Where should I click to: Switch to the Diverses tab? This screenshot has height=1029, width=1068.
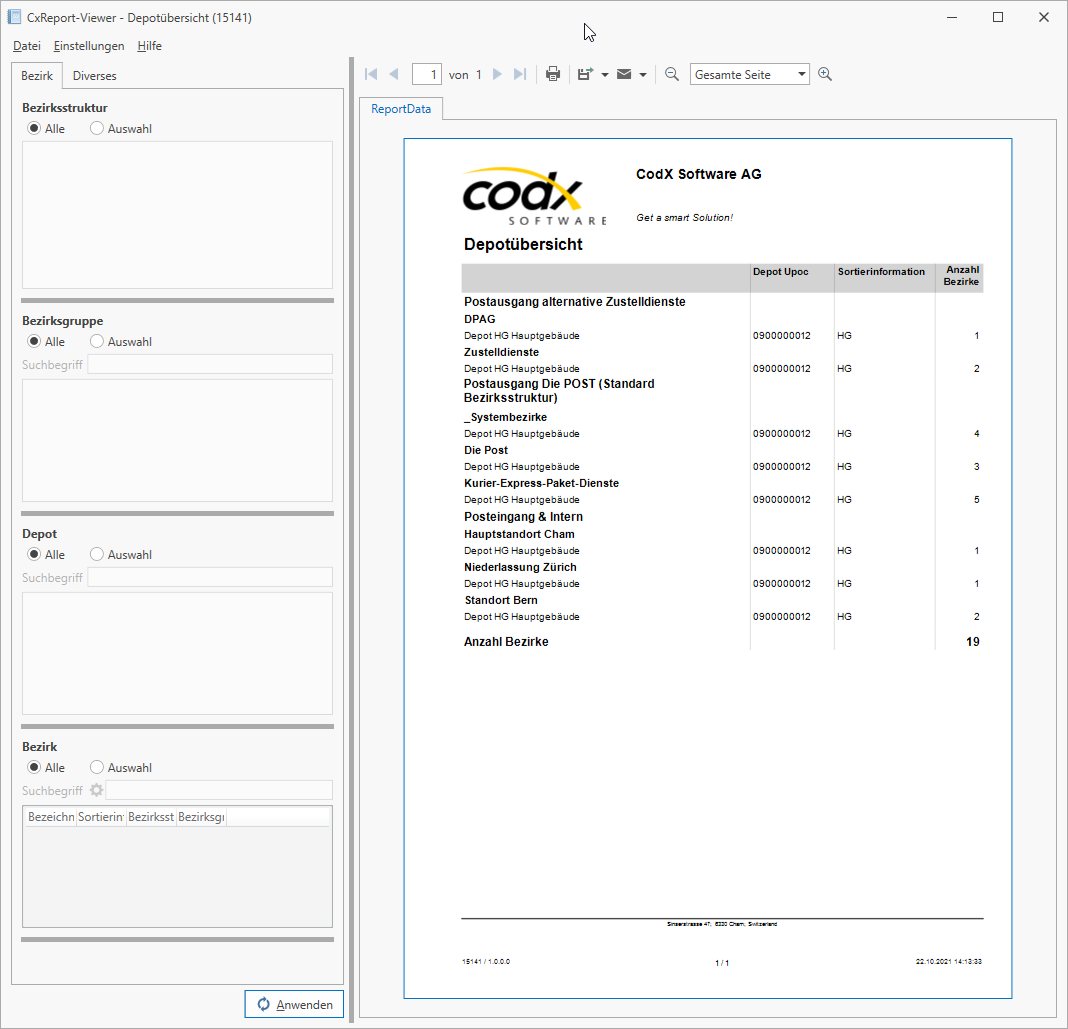coord(94,76)
